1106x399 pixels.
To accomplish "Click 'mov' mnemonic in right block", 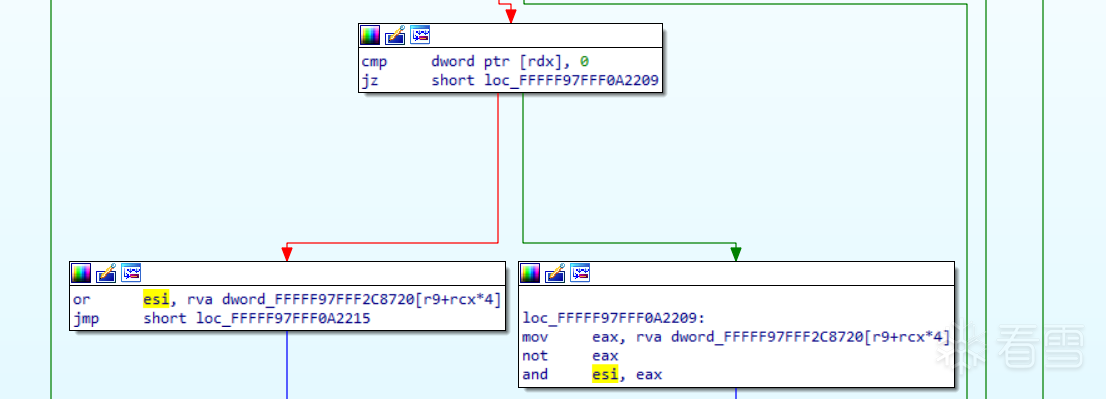I will point(535,337).
